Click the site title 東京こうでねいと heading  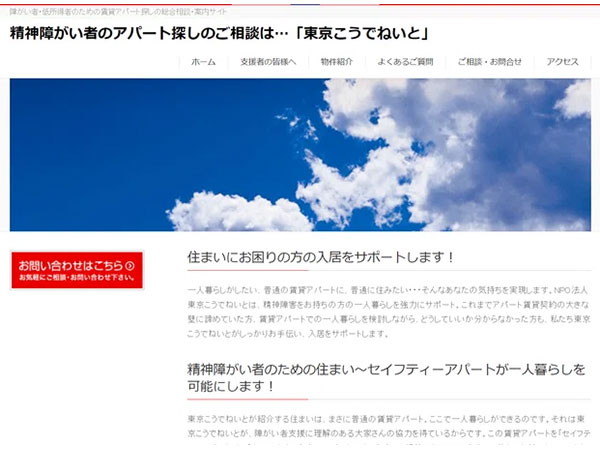pos(220,33)
